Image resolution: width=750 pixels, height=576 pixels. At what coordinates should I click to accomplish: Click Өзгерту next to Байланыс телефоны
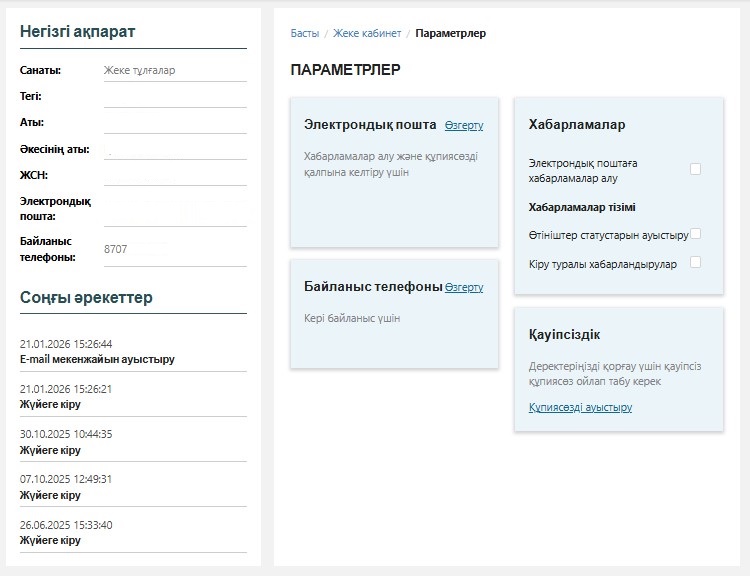464,287
